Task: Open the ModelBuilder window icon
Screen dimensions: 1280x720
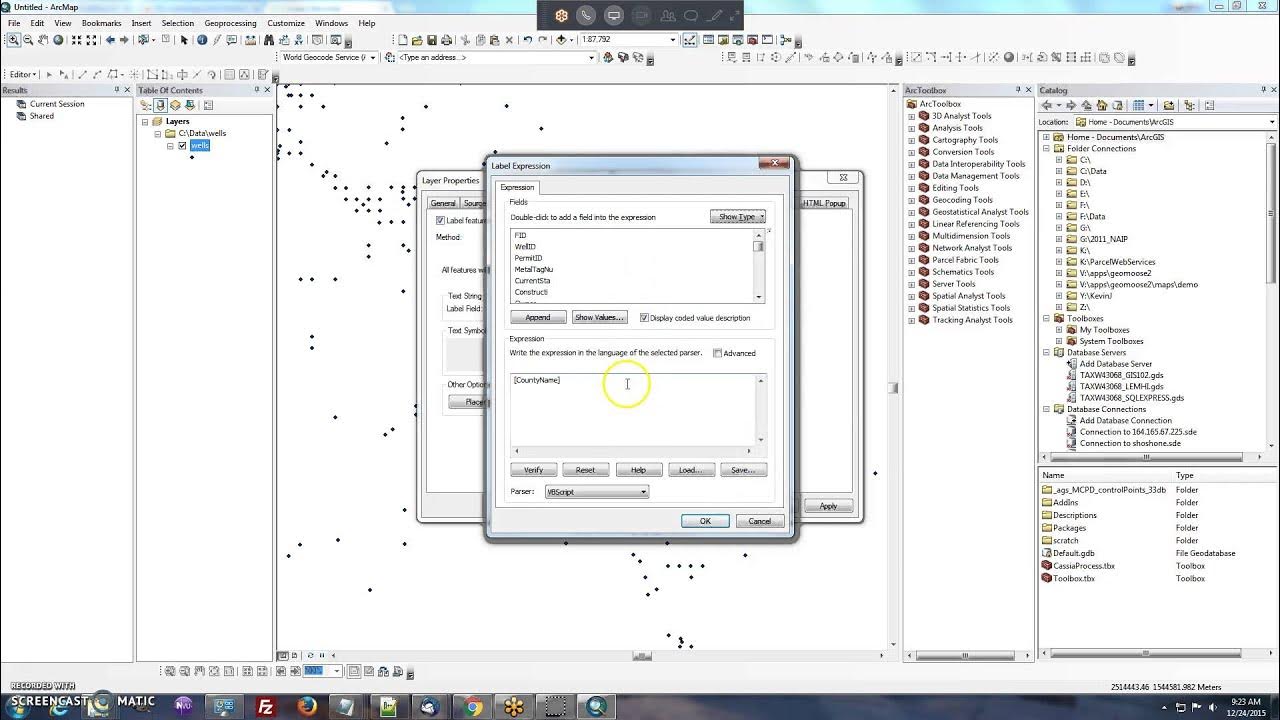Action: pos(785,40)
